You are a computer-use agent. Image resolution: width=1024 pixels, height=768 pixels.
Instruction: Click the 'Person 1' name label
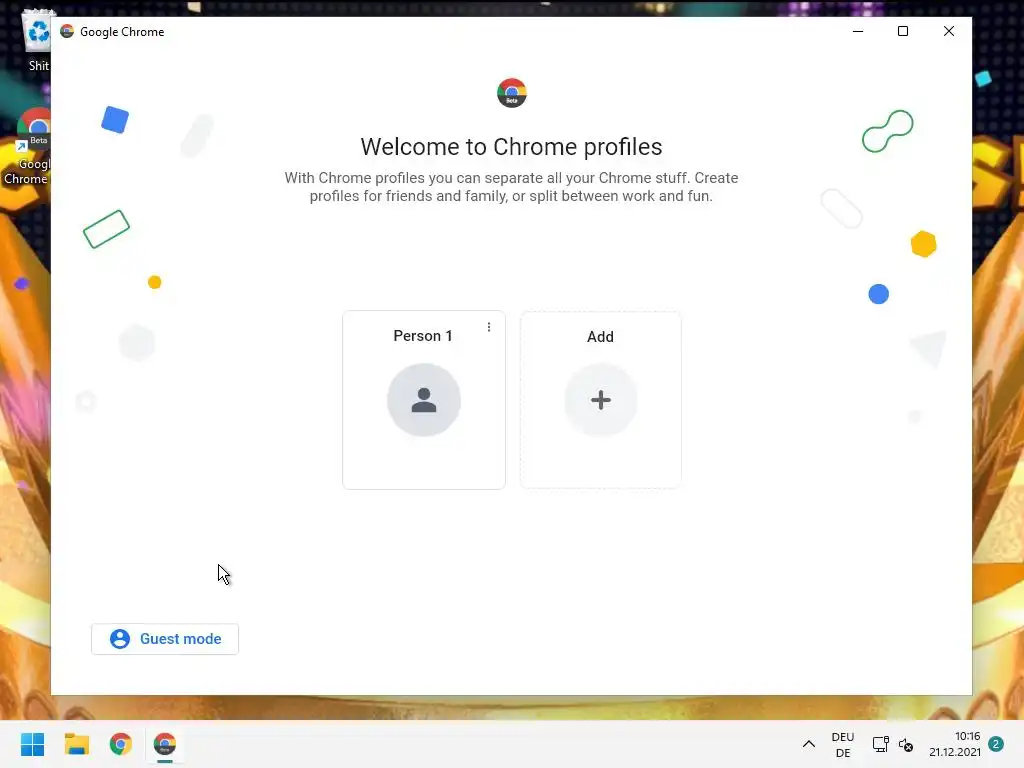423,336
